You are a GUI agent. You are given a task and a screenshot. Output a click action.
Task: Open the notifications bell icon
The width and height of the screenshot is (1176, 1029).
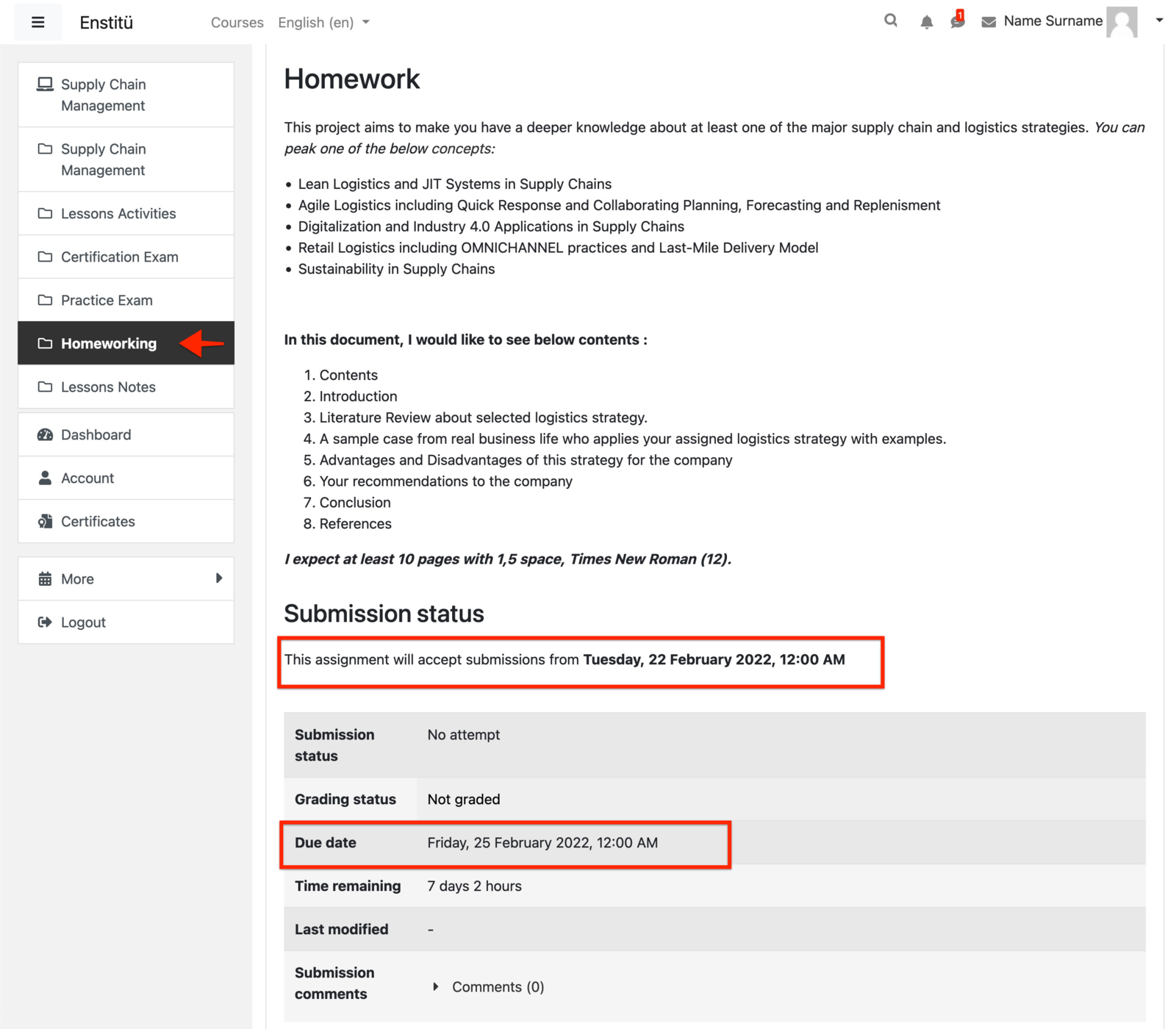926,22
